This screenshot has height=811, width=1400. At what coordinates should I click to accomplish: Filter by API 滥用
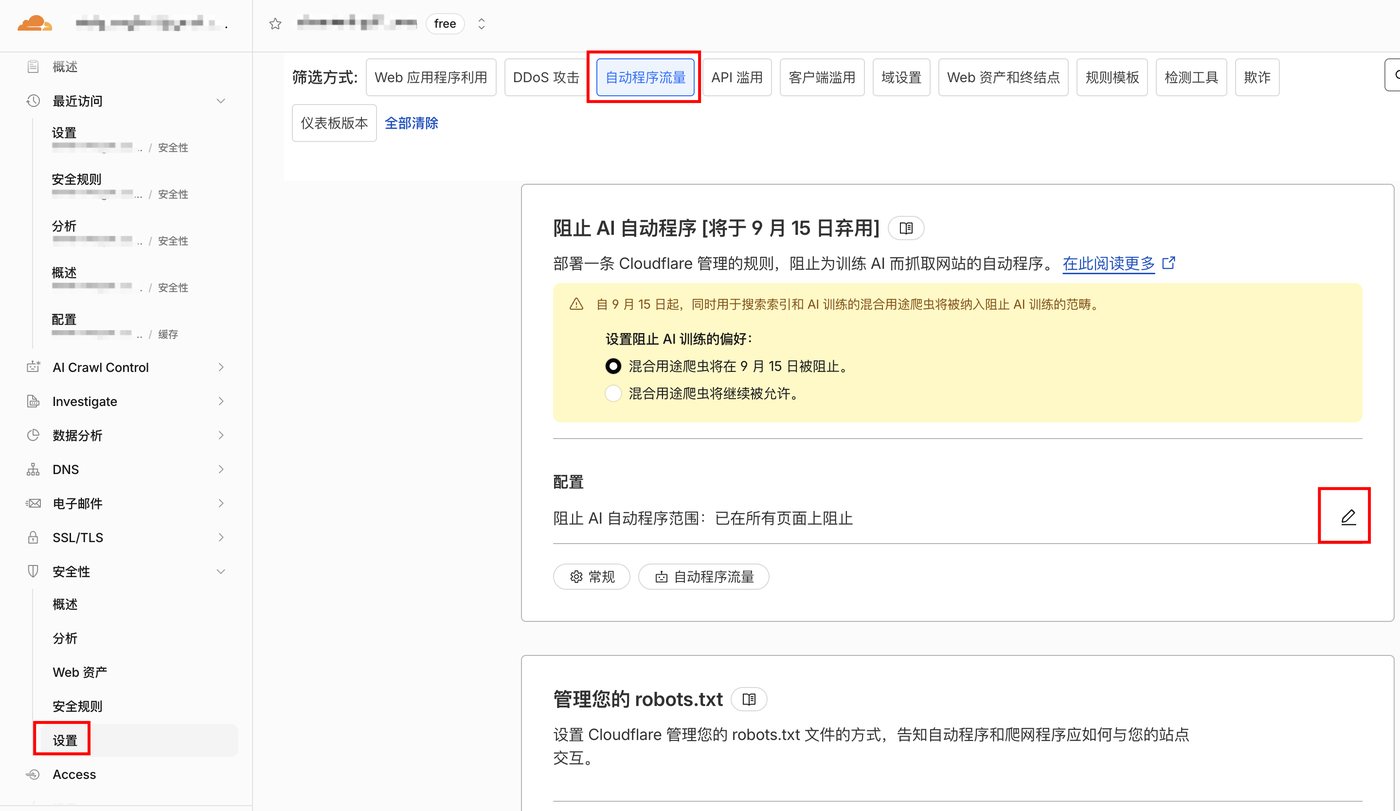pos(737,77)
